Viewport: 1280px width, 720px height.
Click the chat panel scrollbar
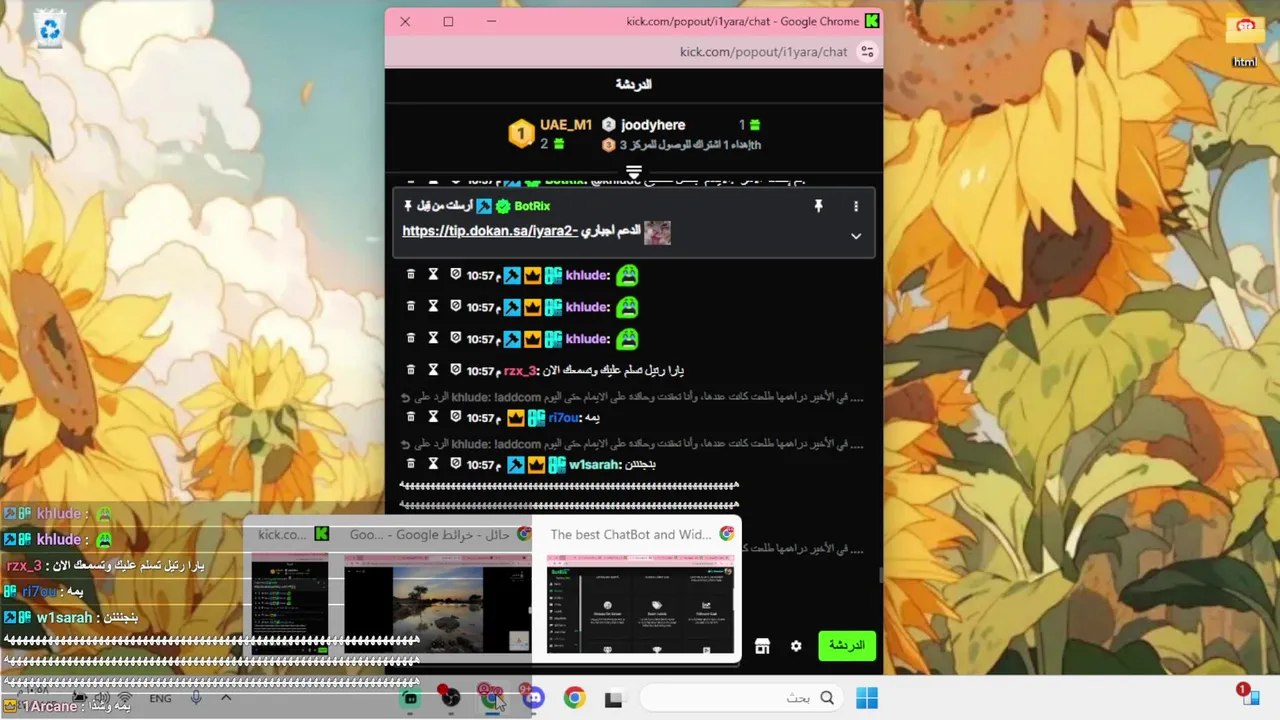[x=880, y=575]
